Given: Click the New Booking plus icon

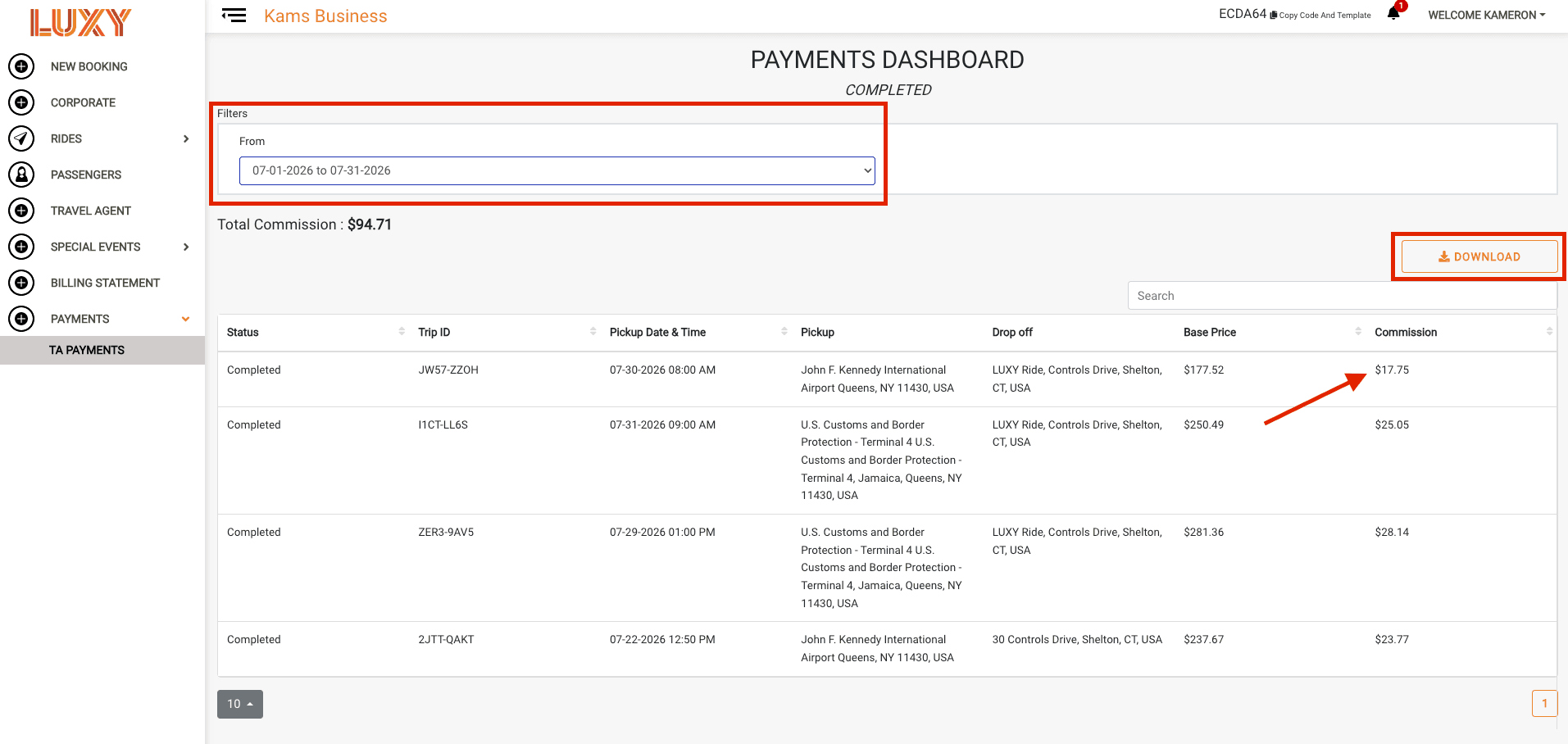Looking at the screenshot, I should pos(21,66).
